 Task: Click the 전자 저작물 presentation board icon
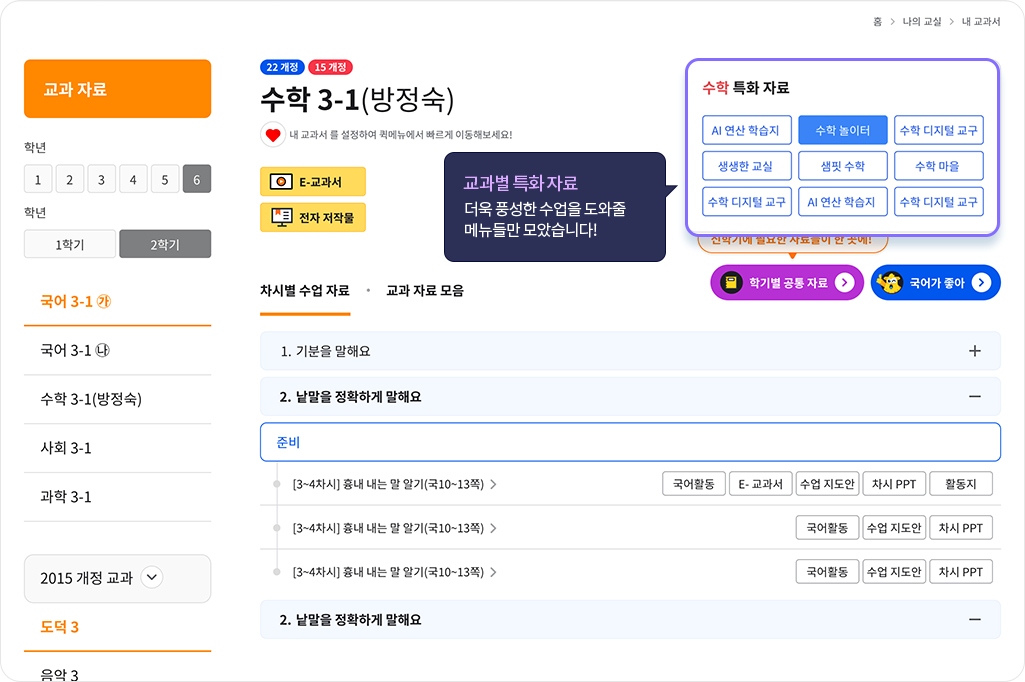[x=282, y=217]
